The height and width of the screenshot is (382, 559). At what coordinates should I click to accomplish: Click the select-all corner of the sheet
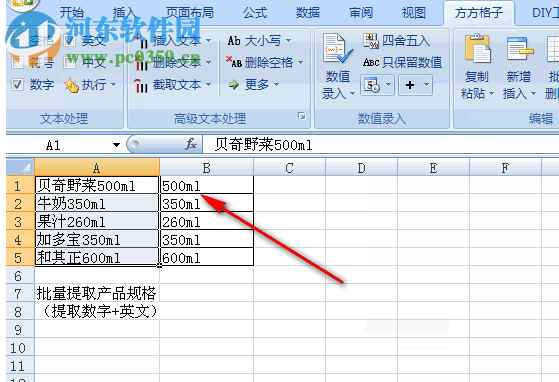click(20, 167)
